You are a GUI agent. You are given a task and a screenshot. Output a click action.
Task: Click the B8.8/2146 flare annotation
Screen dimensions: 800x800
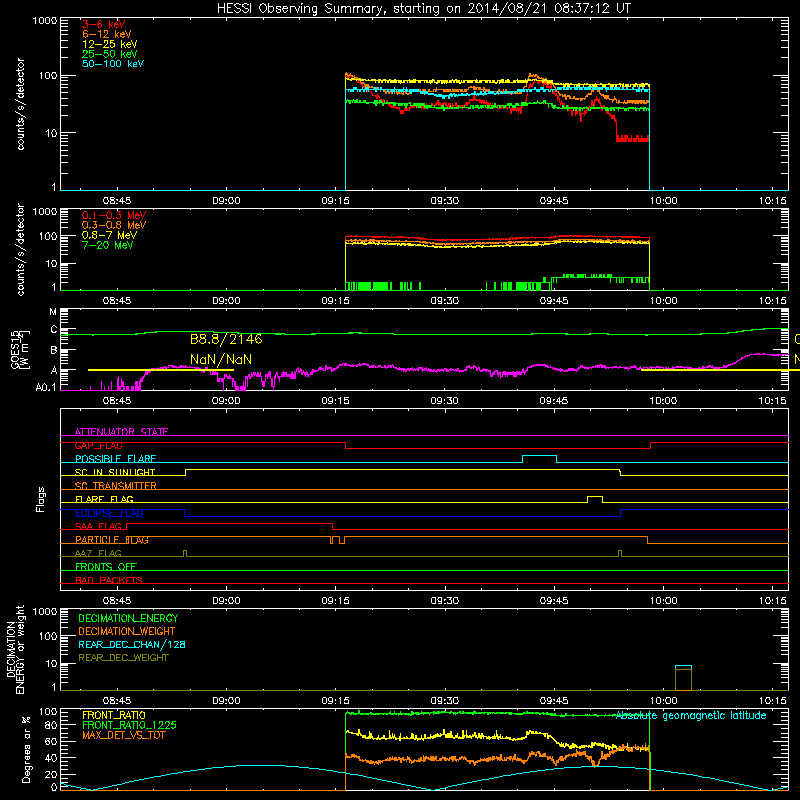point(226,339)
